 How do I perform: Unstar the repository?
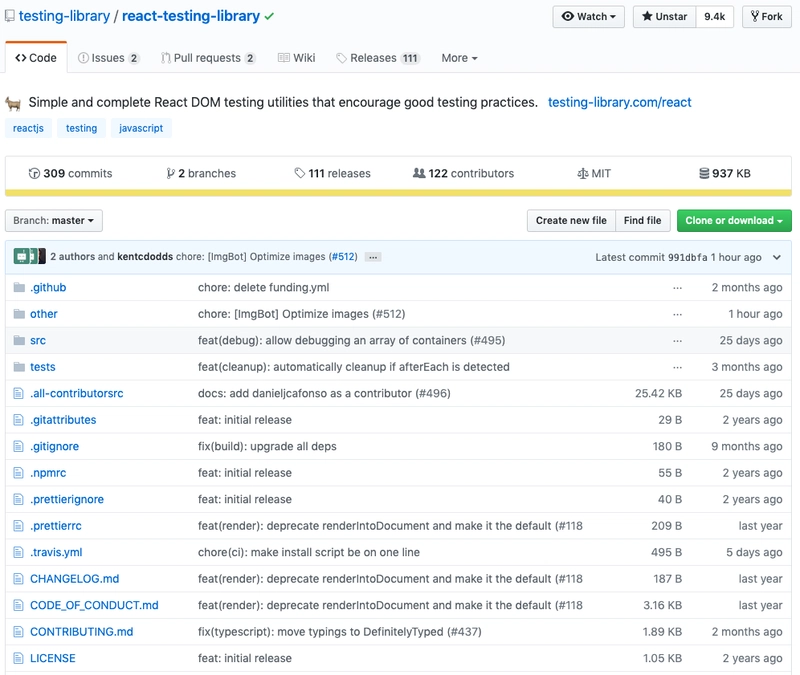(664, 17)
